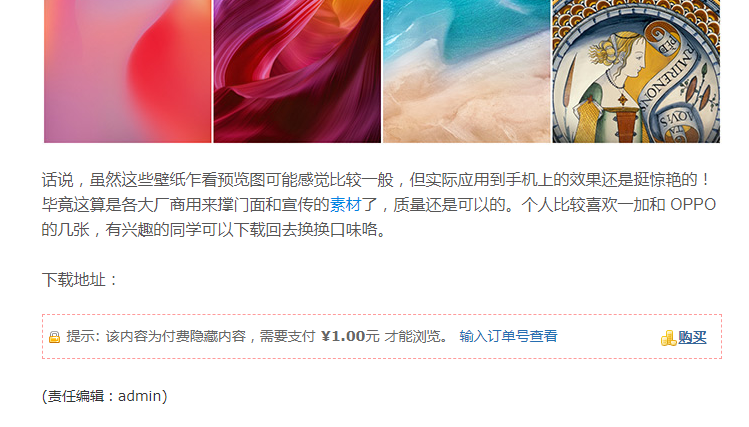
Task: Click the 责任编辑 admin credit line
Action: (x=105, y=396)
